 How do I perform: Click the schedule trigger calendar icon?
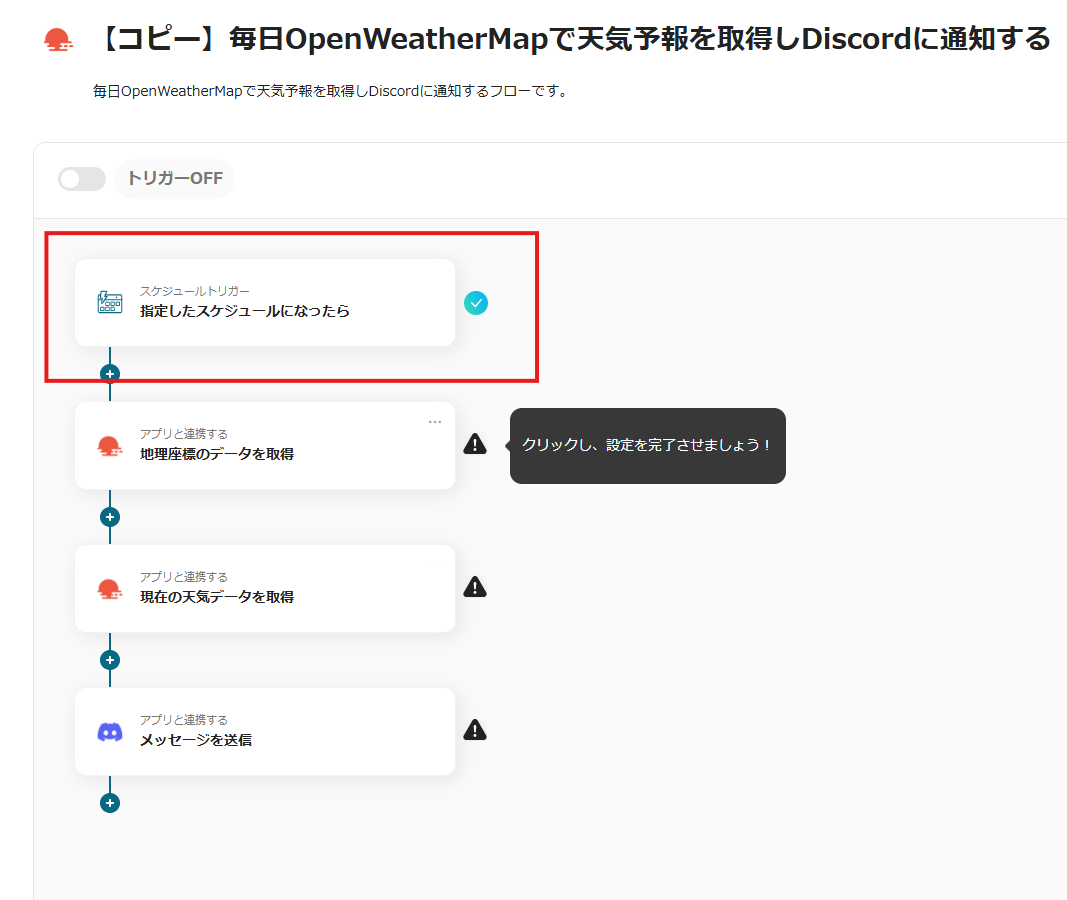[110, 302]
